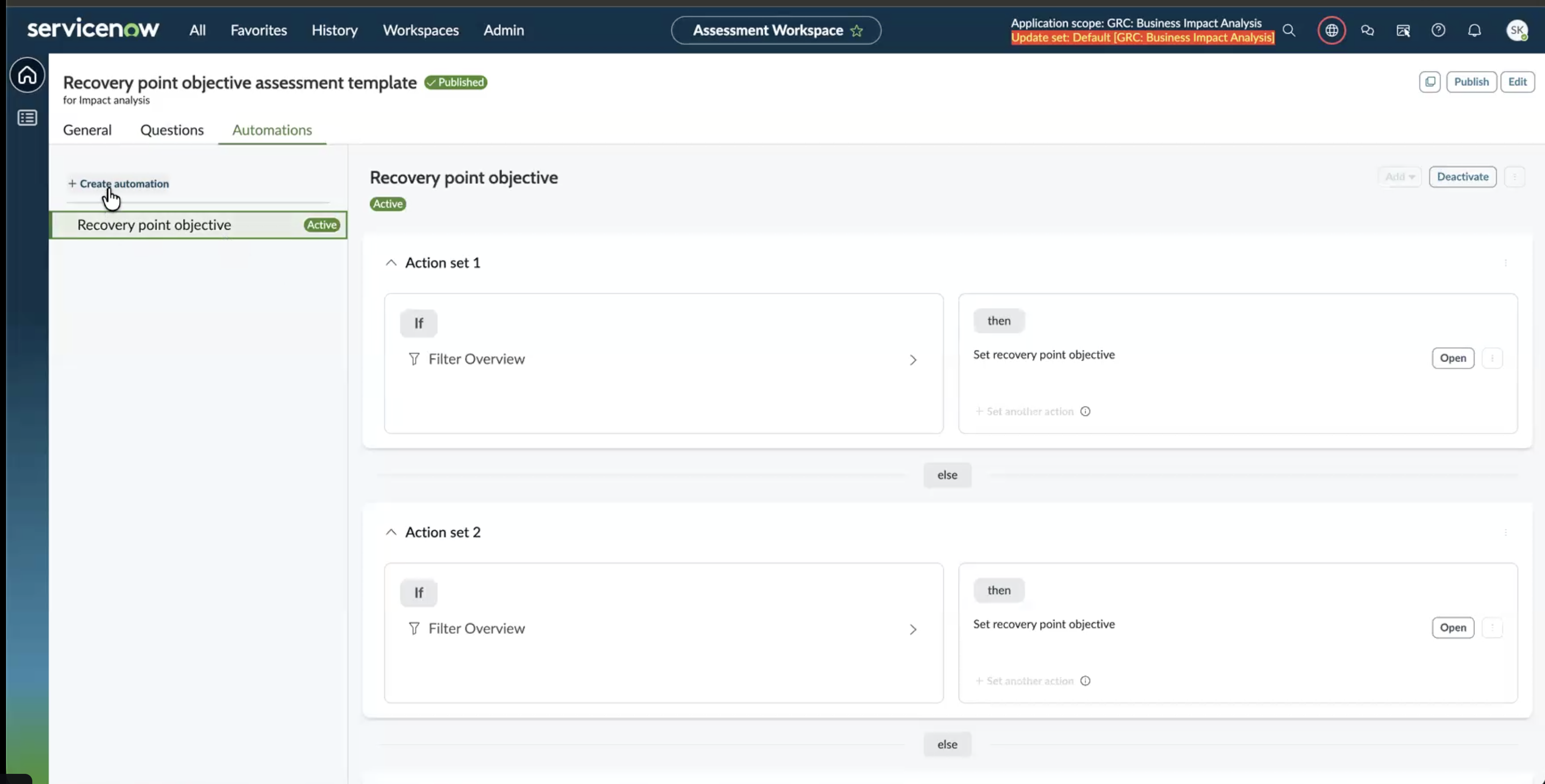
Task: Expand Filter Overview arrow in Action set 2
Action: (913, 630)
